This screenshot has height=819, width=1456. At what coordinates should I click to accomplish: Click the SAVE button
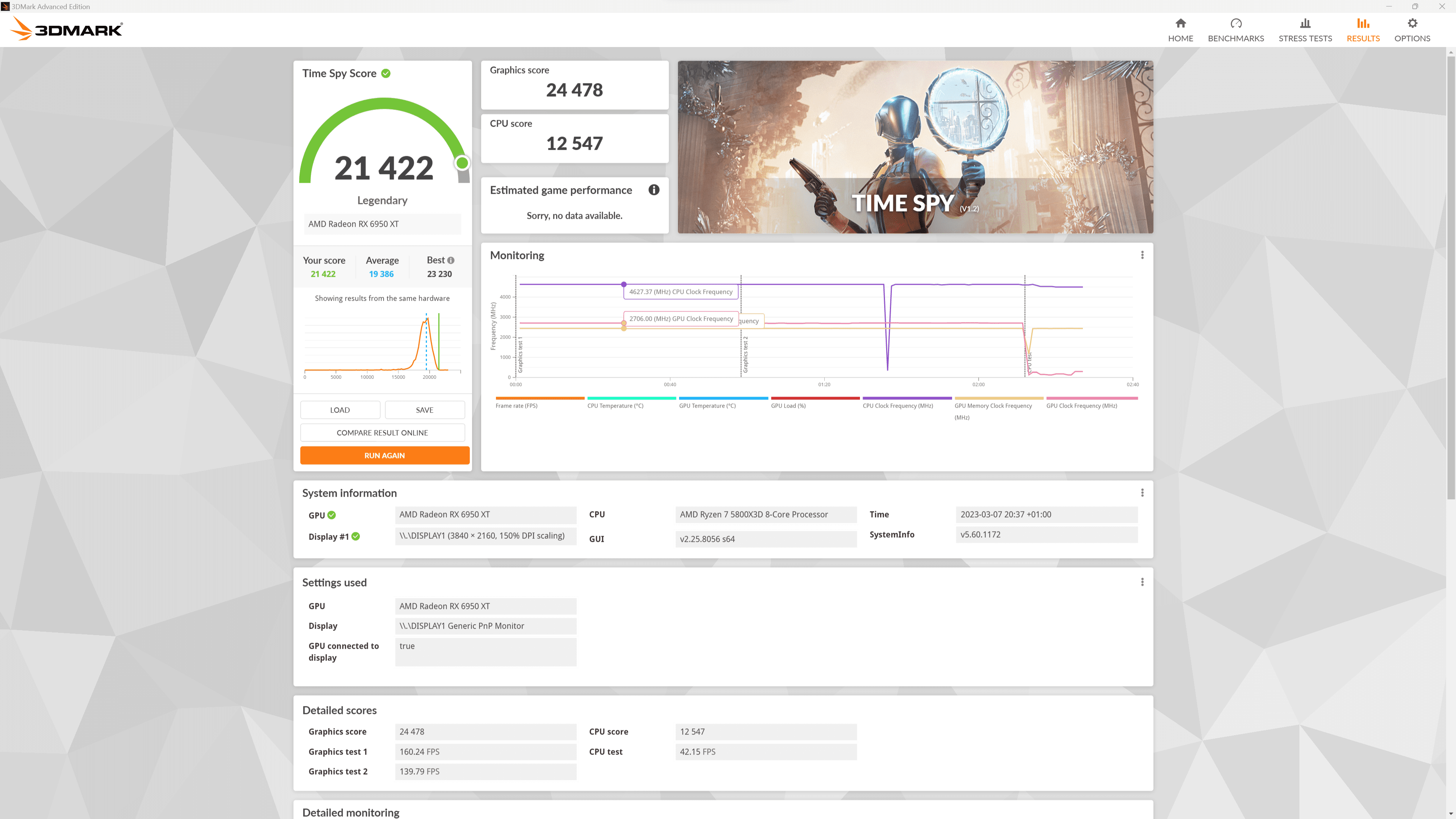coord(425,410)
